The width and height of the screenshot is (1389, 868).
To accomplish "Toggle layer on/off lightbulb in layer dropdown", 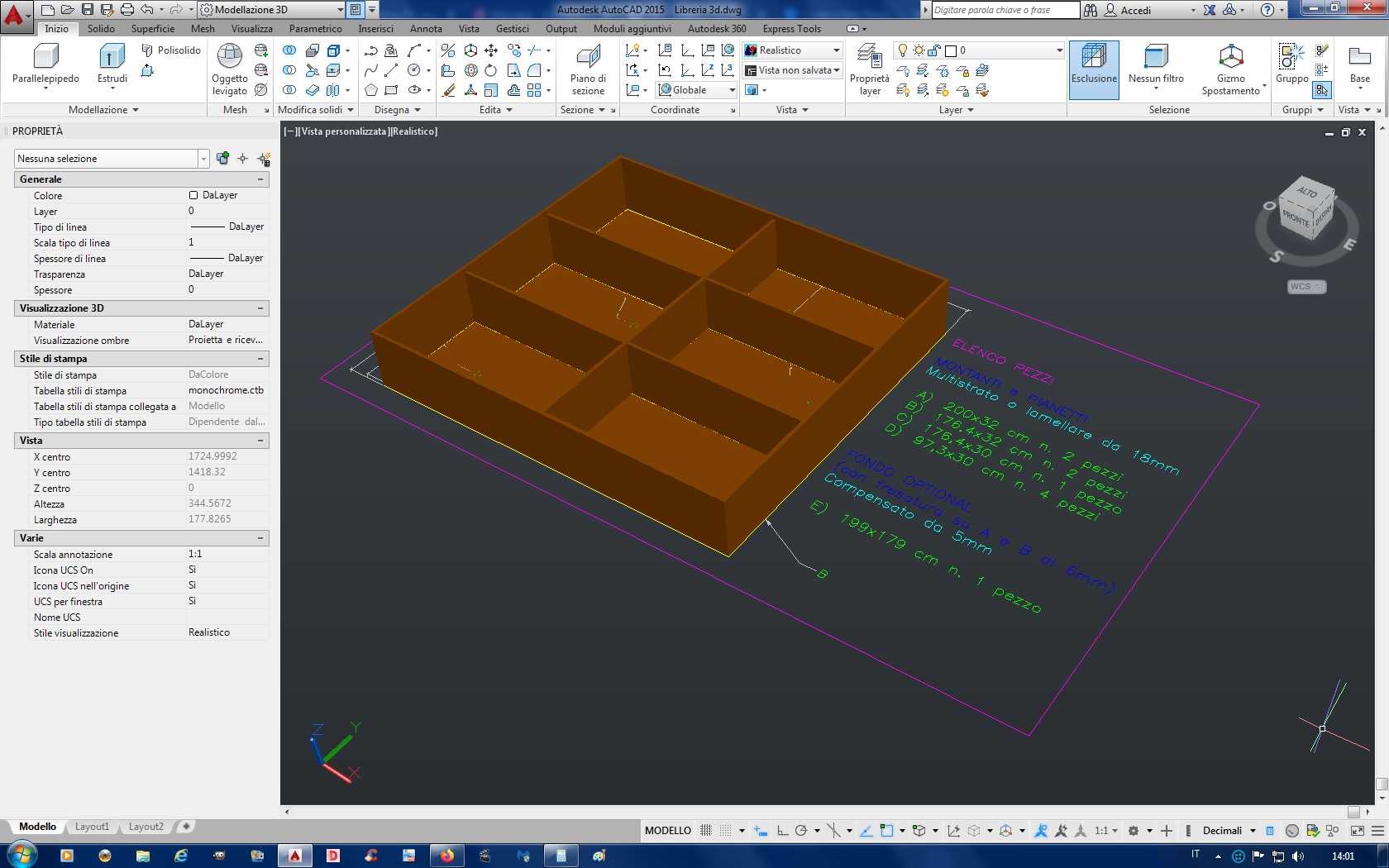I will click(903, 50).
